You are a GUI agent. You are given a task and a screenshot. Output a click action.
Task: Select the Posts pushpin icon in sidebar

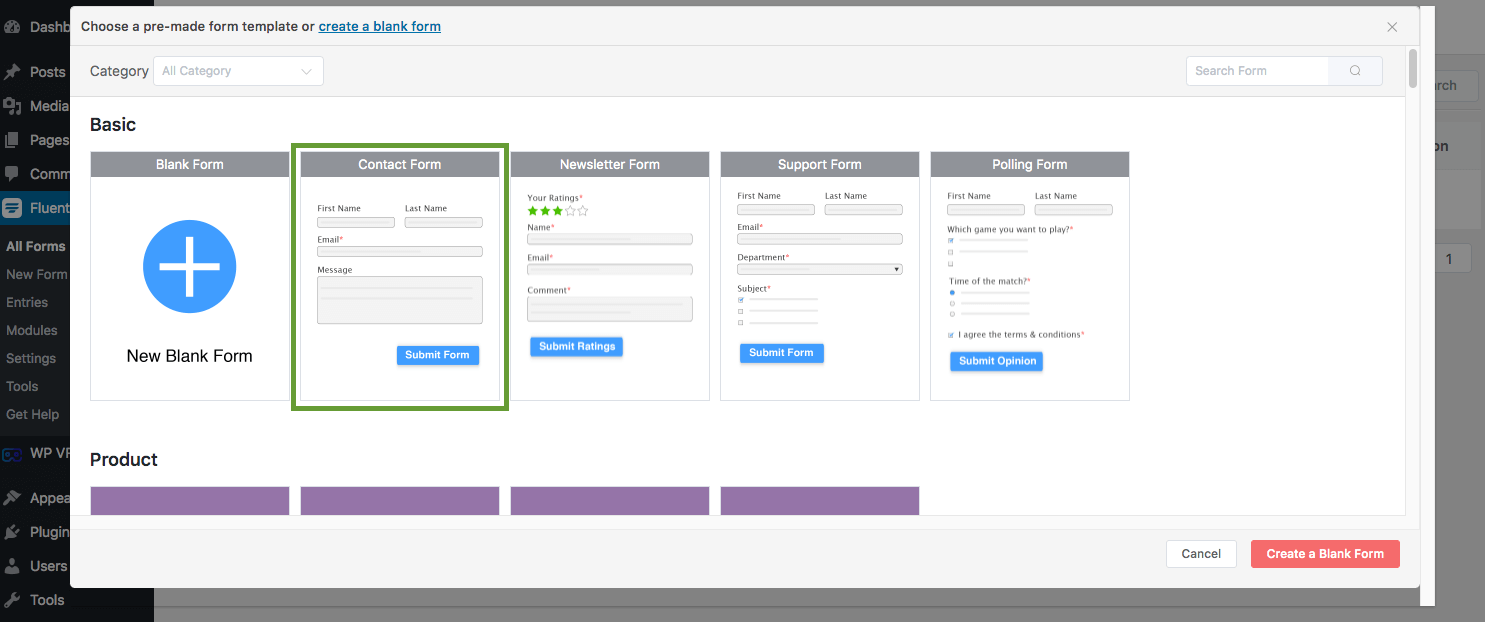point(12,71)
